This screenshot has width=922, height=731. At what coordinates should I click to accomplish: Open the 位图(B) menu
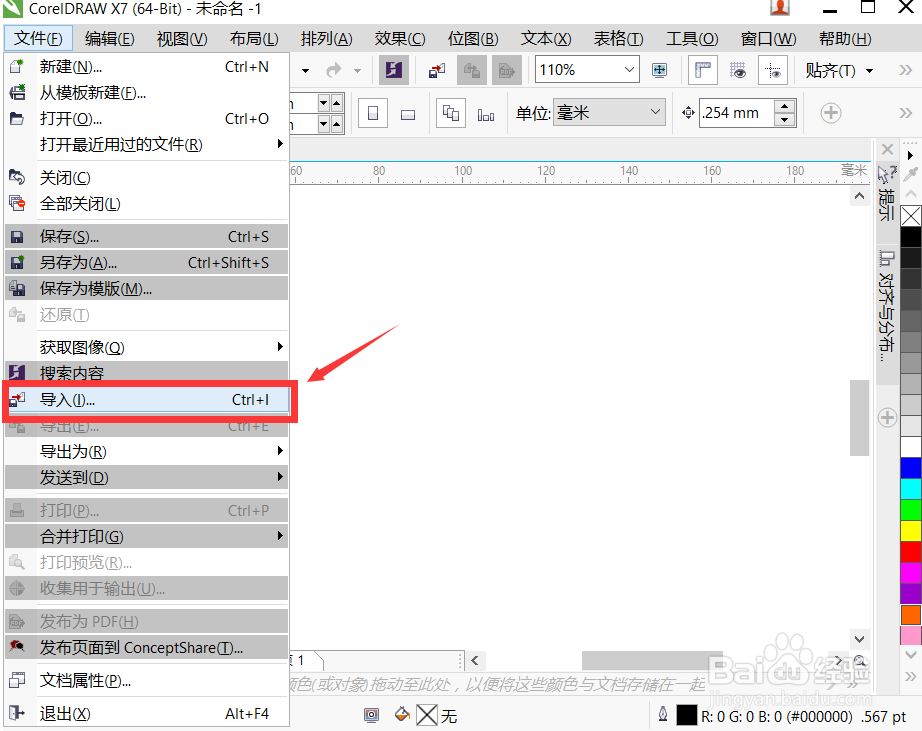[473, 39]
